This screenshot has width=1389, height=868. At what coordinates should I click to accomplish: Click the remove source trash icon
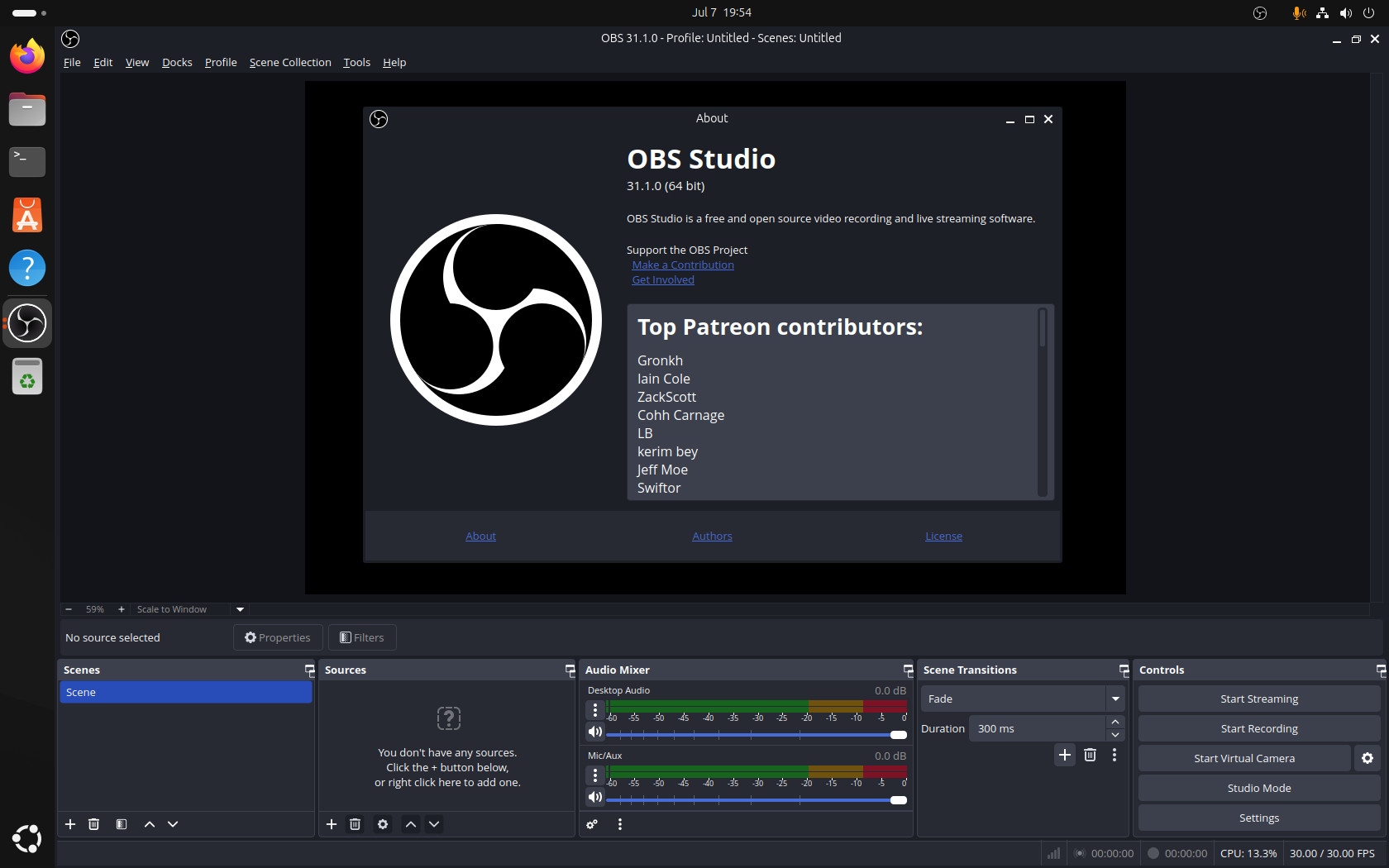tap(355, 824)
